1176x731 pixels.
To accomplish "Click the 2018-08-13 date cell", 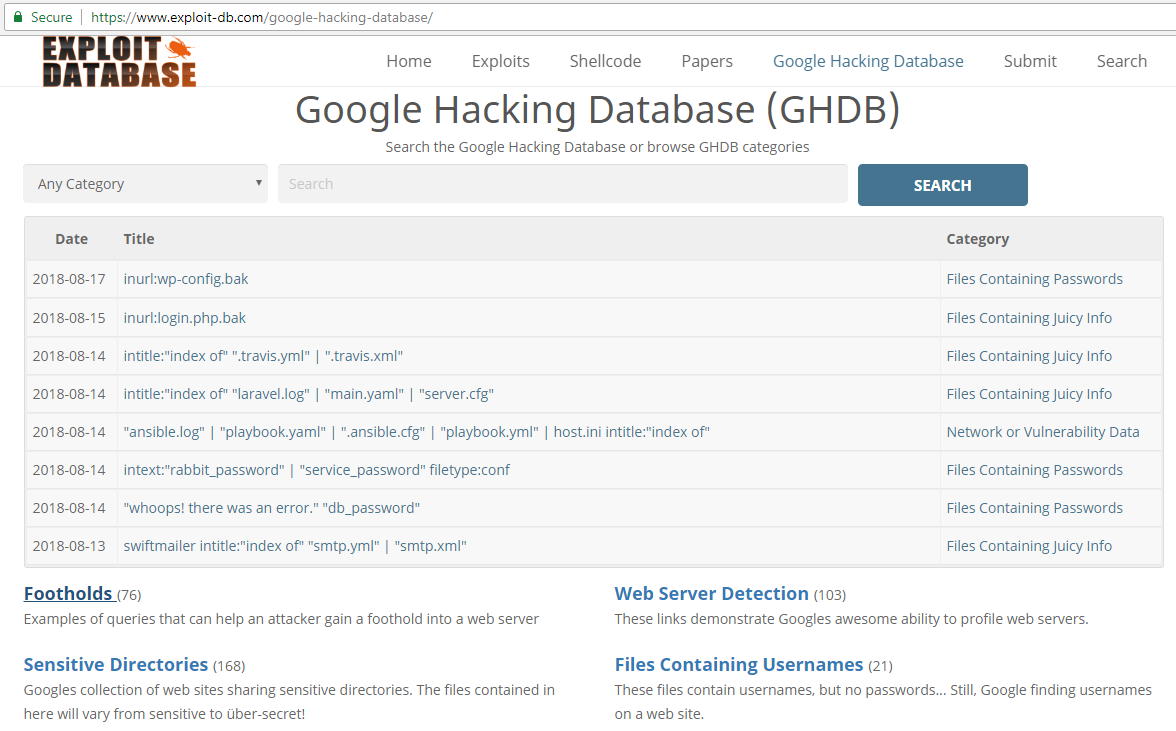I will [x=69, y=547].
